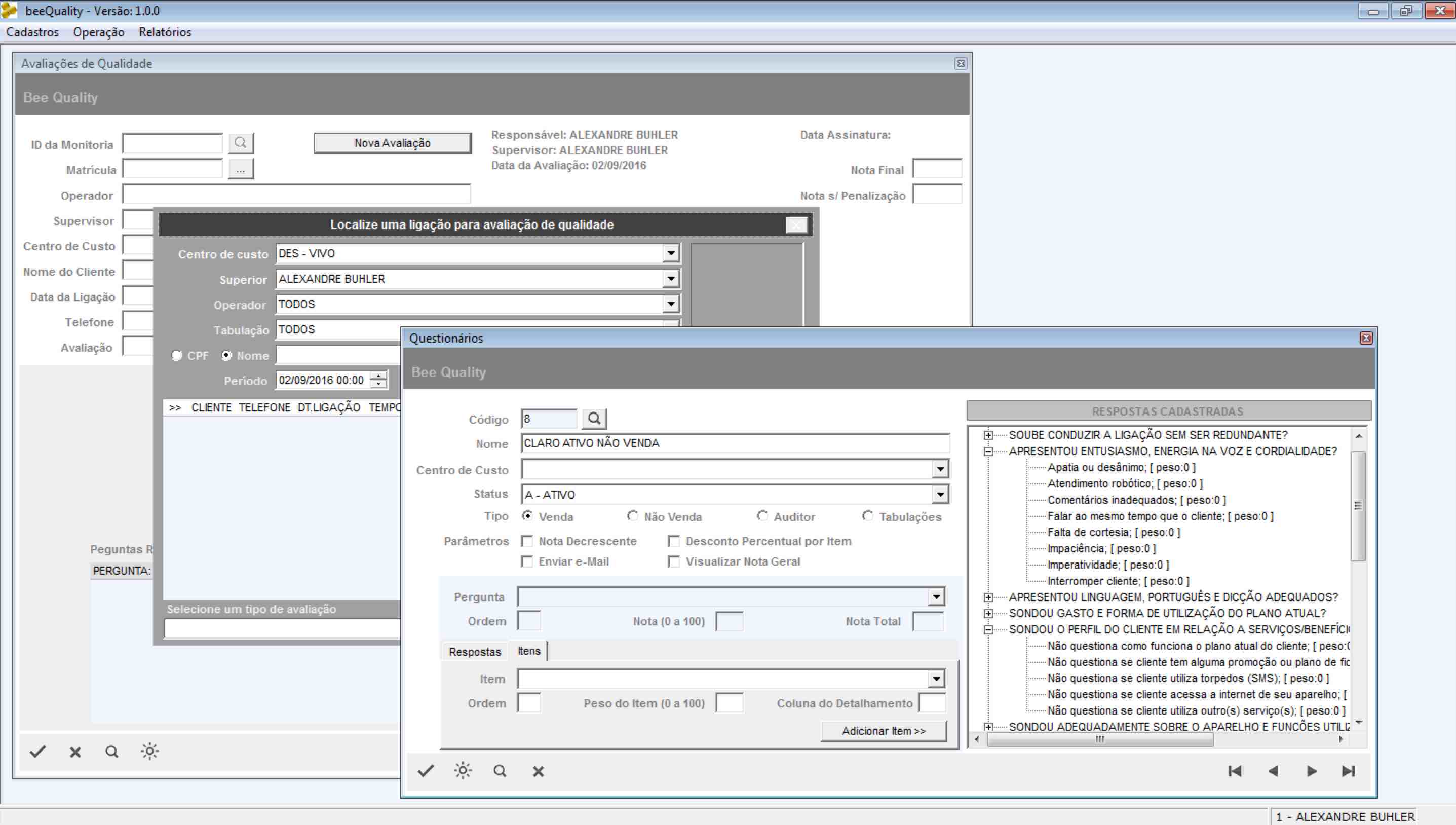Click the search icon beside ID da Monitoria
Viewport: 1456px width, 825px height.
[241, 143]
